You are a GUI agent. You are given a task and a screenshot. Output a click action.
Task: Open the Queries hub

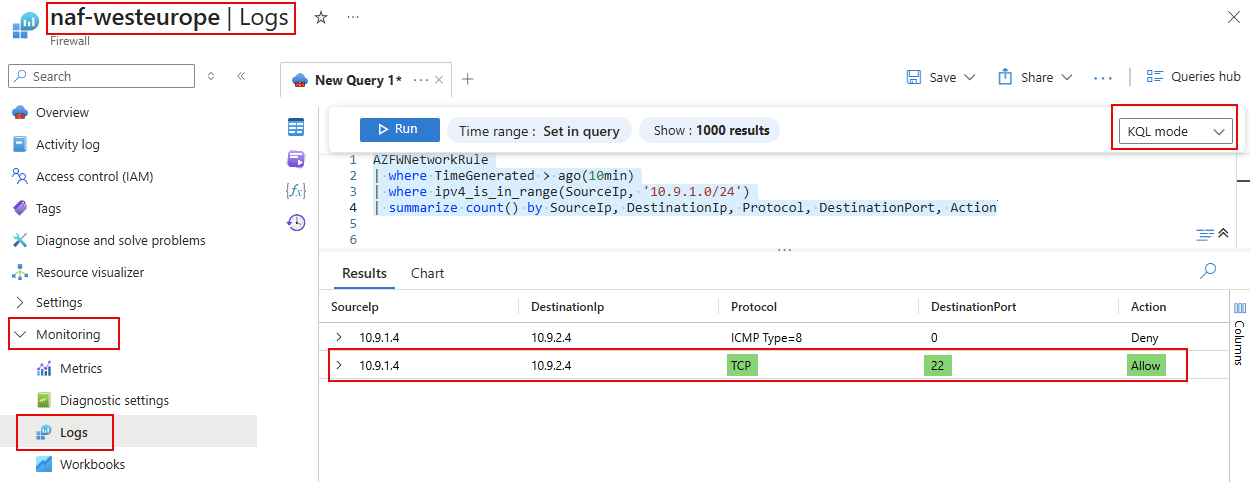pyautogui.click(x=1193, y=77)
